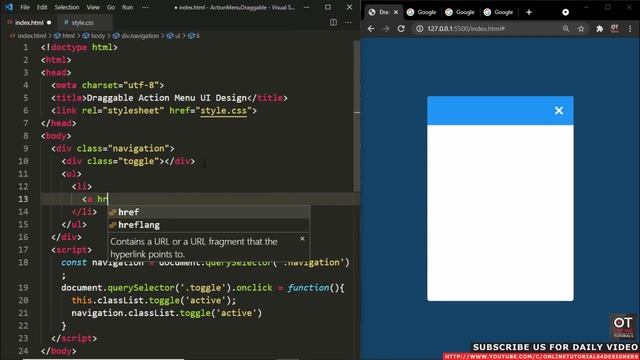
Task: Click line number 19 in gutter
Action: click(x=23, y=288)
